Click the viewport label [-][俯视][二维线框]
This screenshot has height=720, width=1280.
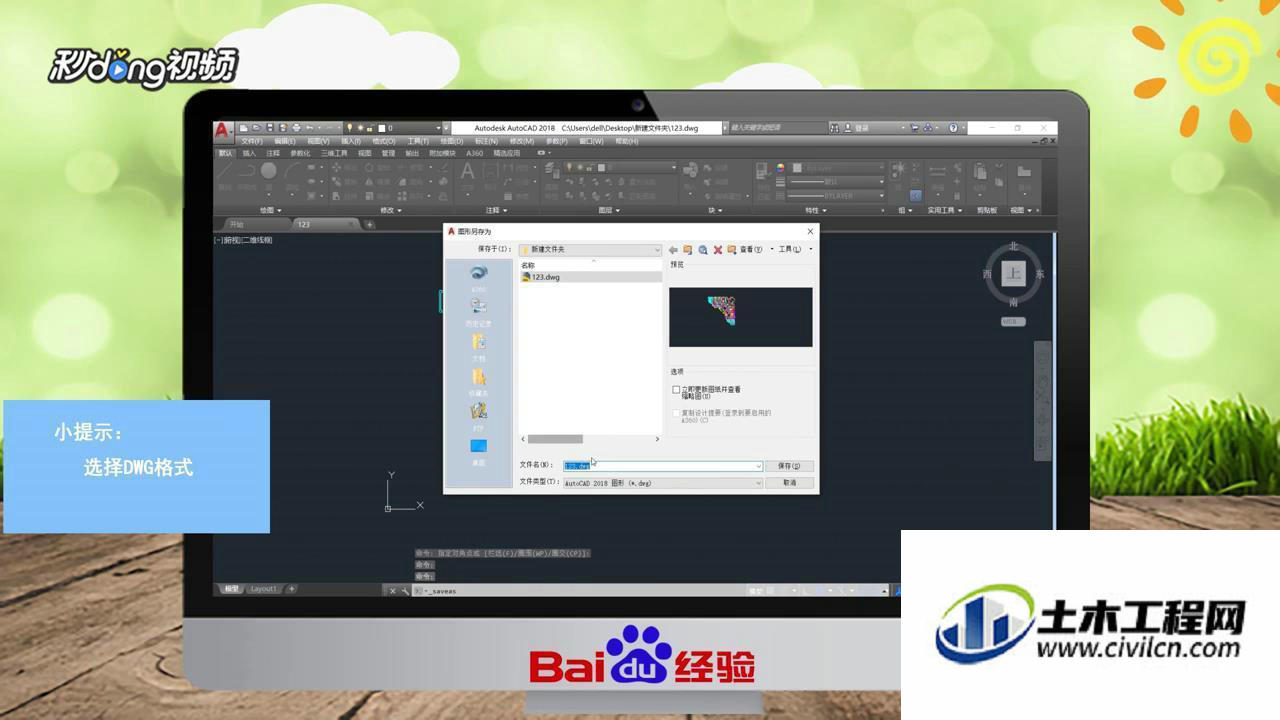coord(243,240)
